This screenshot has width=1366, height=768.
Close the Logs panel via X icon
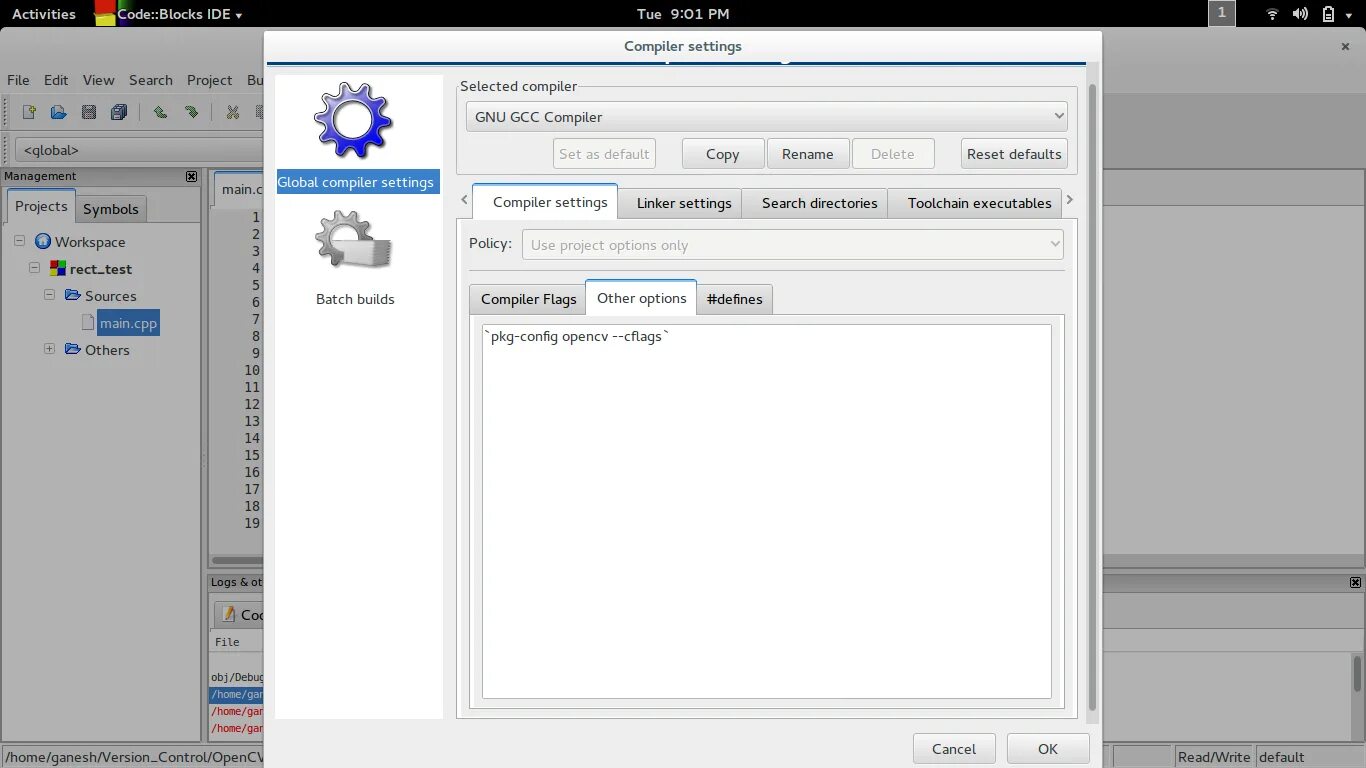(1355, 582)
